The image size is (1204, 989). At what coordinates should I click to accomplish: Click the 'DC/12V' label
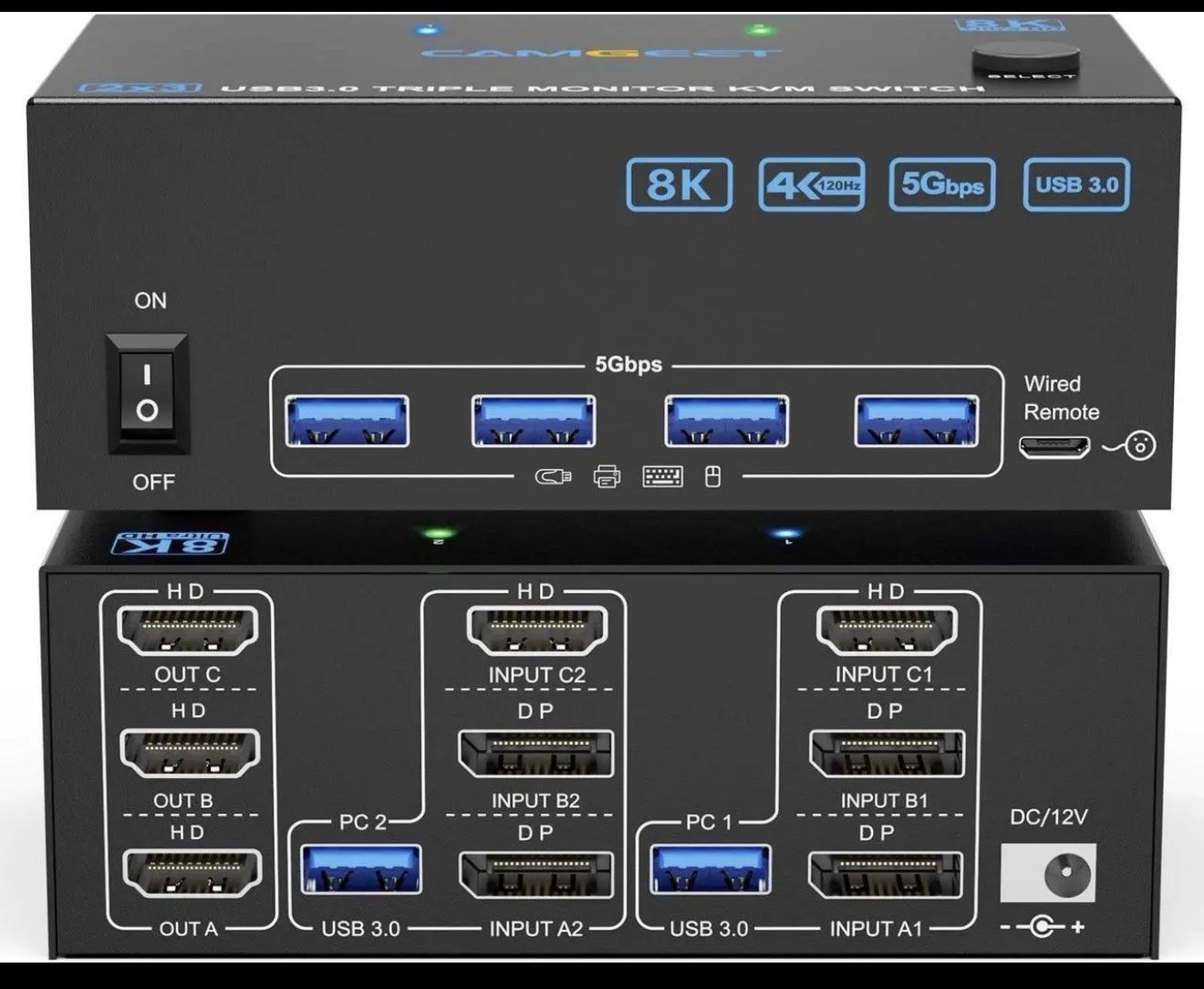[x=1049, y=817]
